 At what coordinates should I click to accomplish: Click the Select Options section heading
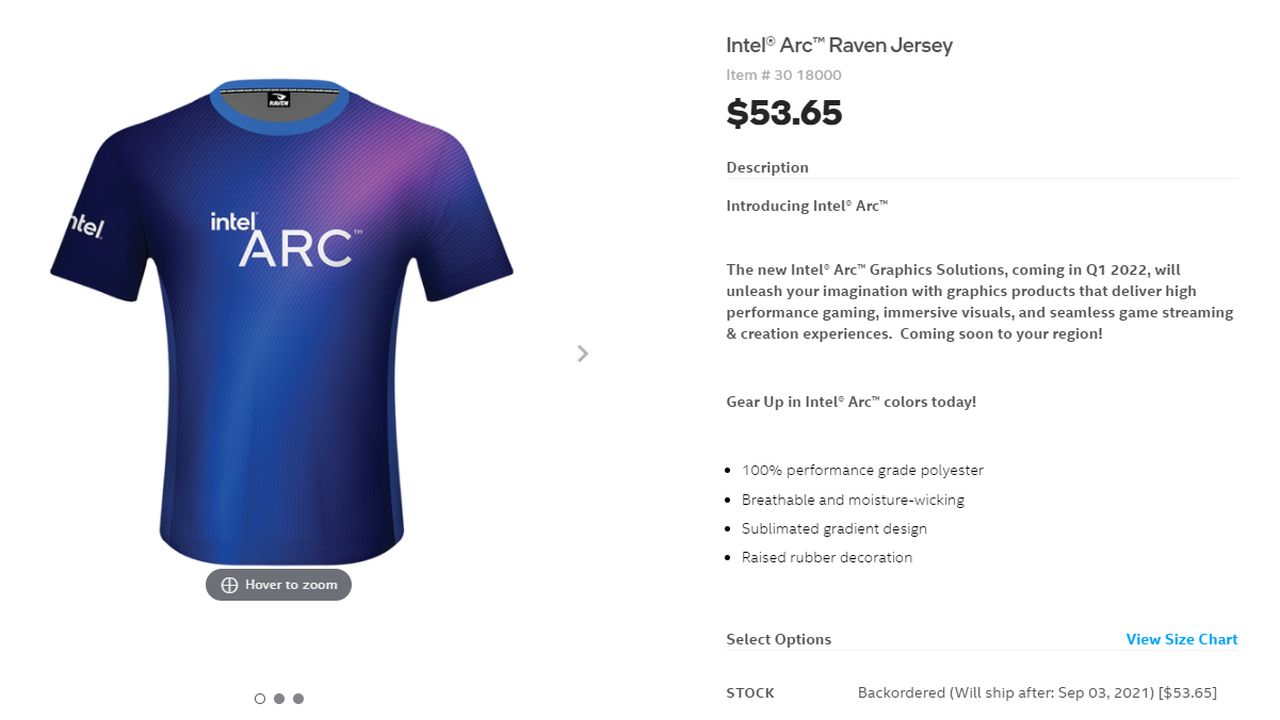pos(778,639)
